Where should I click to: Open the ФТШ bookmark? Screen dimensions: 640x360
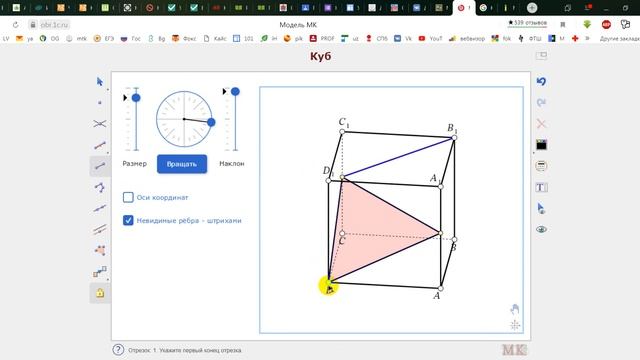[529, 38]
